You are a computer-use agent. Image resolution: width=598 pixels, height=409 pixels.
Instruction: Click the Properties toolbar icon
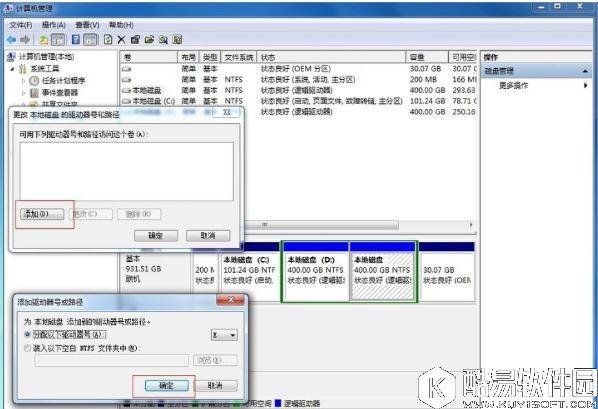pyautogui.click(x=135, y=40)
